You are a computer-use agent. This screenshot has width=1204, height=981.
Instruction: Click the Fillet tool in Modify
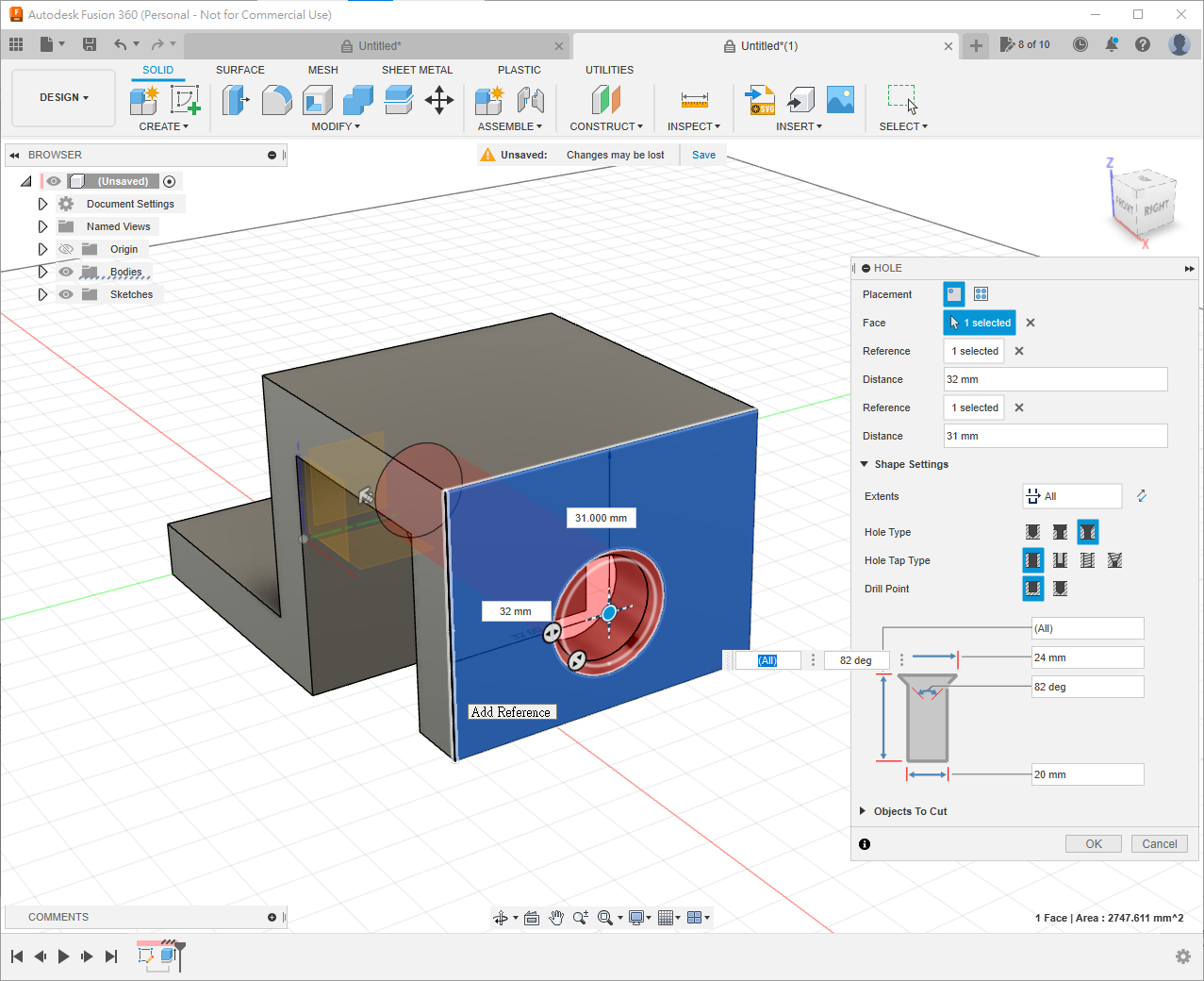pyautogui.click(x=276, y=99)
